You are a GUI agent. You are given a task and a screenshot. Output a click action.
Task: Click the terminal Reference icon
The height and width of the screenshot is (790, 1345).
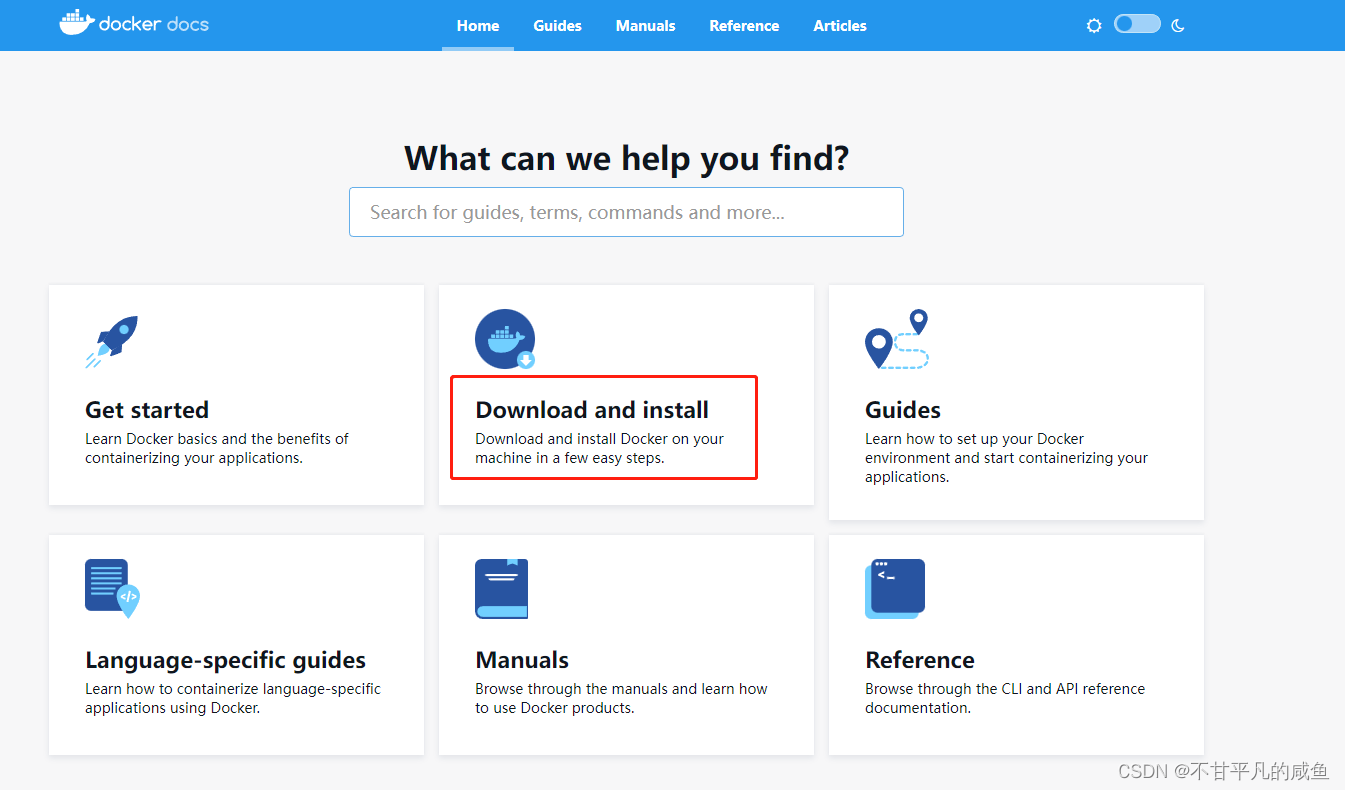pyautogui.click(x=895, y=588)
